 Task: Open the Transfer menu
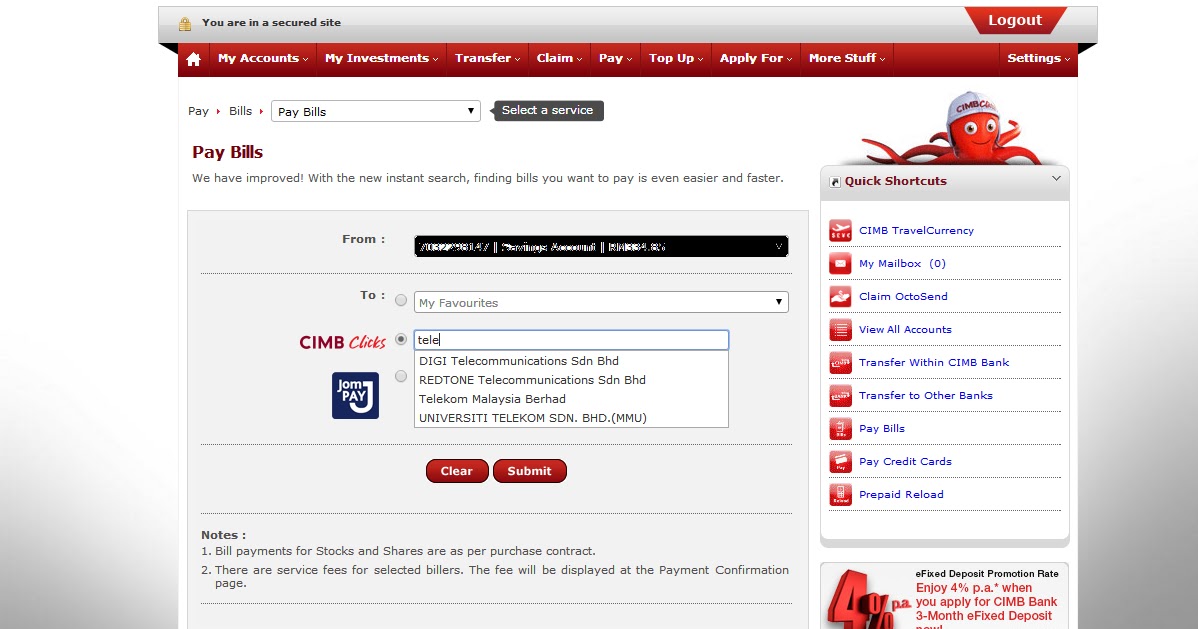pyautogui.click(x=487, y=59)
